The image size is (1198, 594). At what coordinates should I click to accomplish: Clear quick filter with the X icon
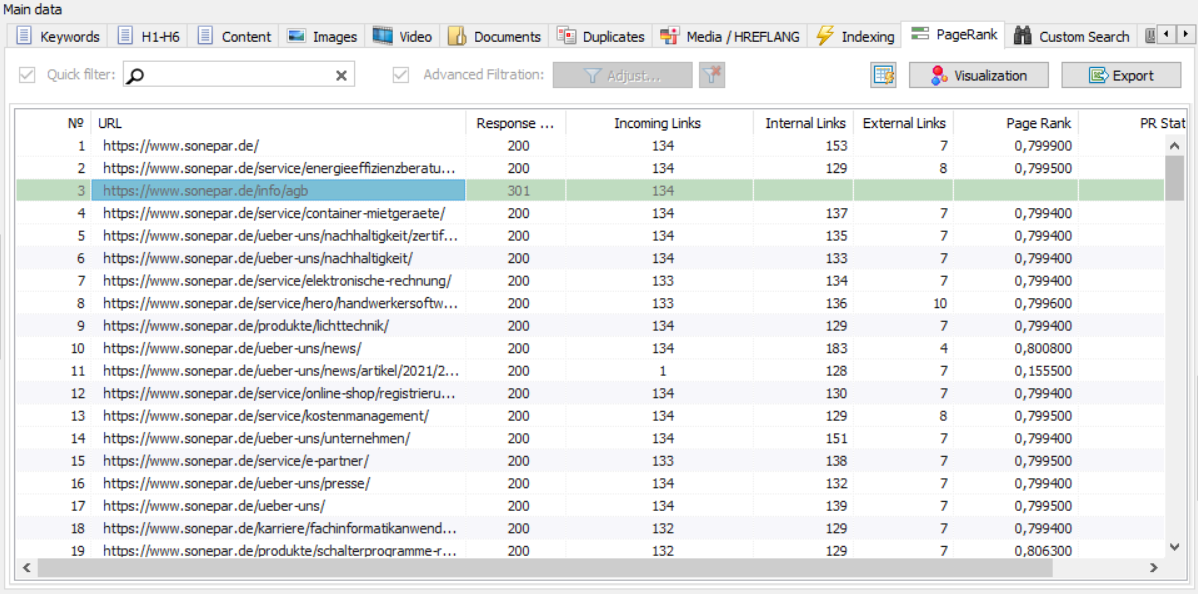(341, 75)
